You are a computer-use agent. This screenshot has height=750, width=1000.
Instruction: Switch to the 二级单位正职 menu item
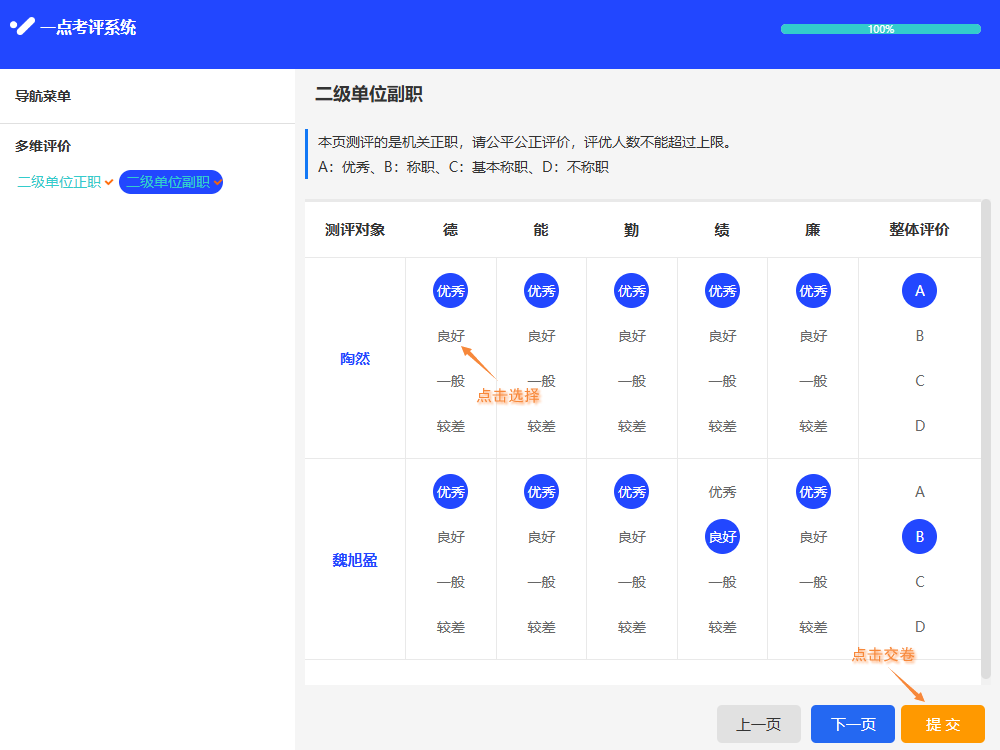point(58,182)
